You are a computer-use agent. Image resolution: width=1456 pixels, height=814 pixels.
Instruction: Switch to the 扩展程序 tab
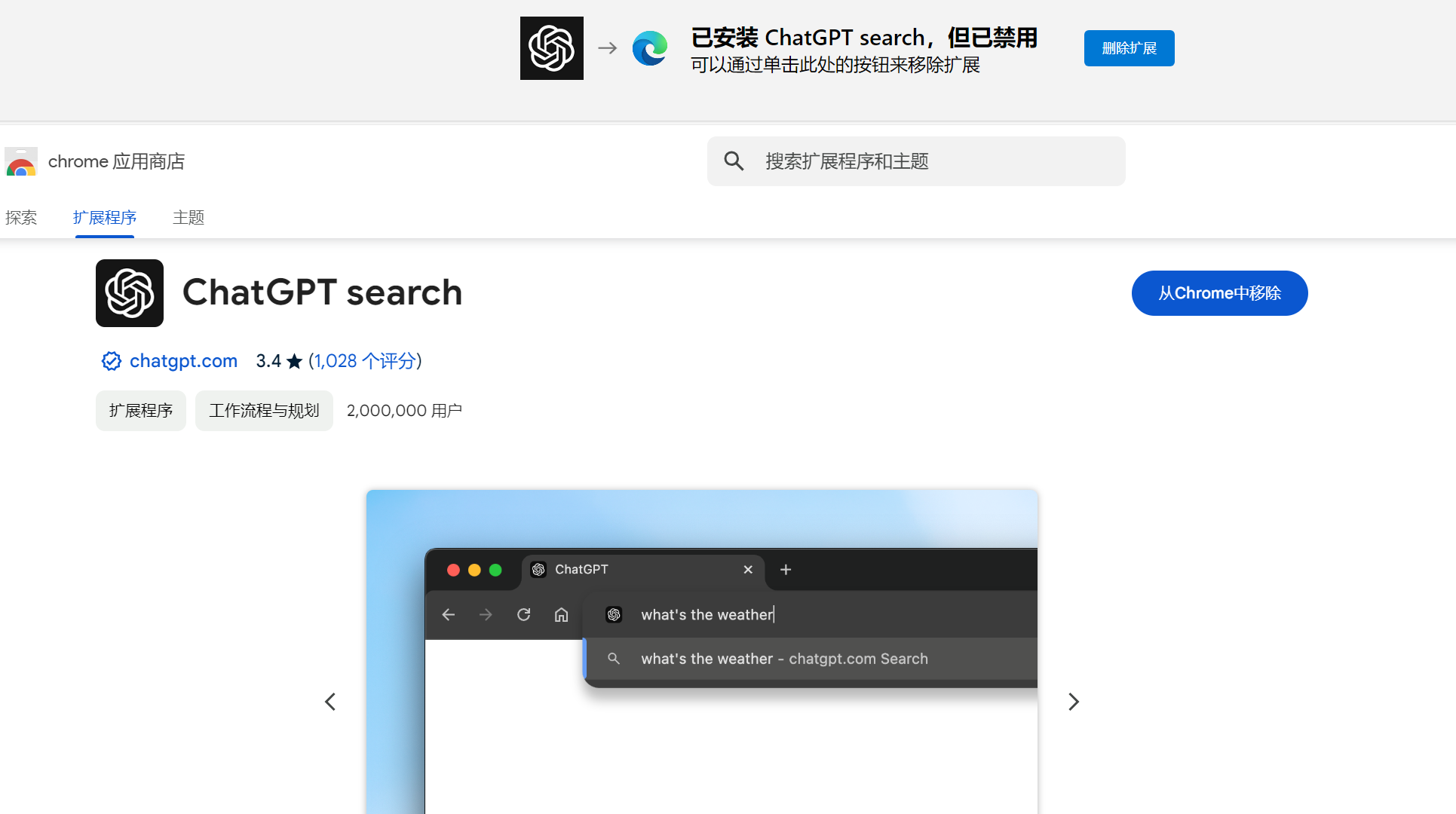[x=105, y=218]
